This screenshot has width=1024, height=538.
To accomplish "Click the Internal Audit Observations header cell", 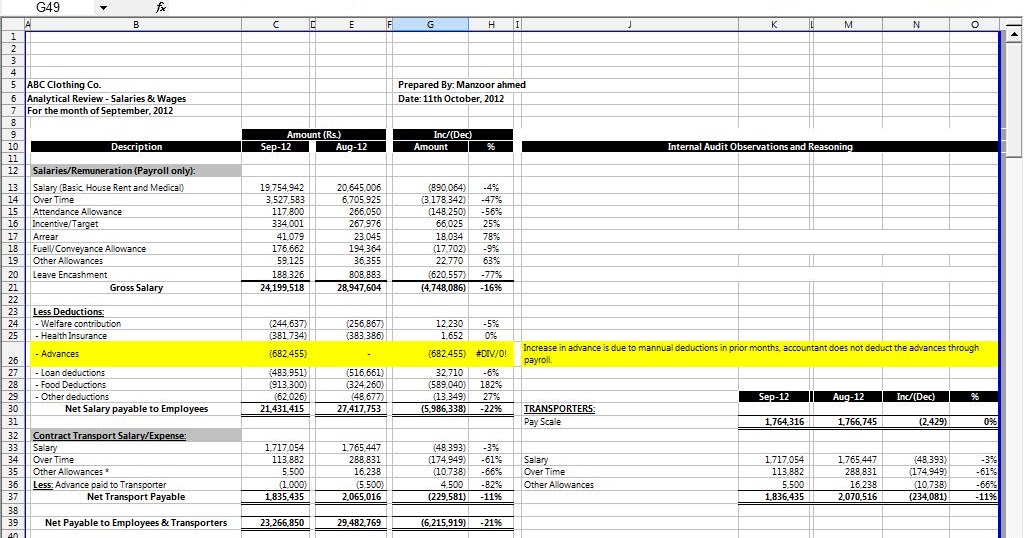I will pos(760,147).
